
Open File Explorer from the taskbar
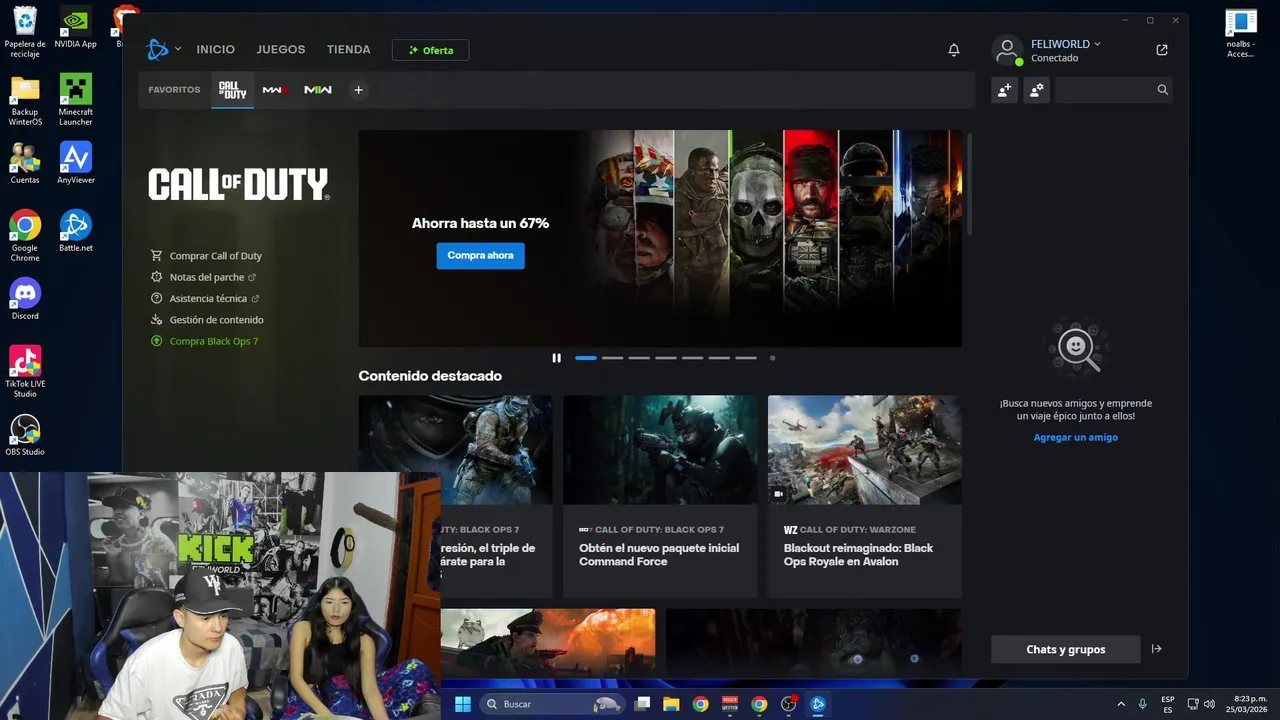671,704
